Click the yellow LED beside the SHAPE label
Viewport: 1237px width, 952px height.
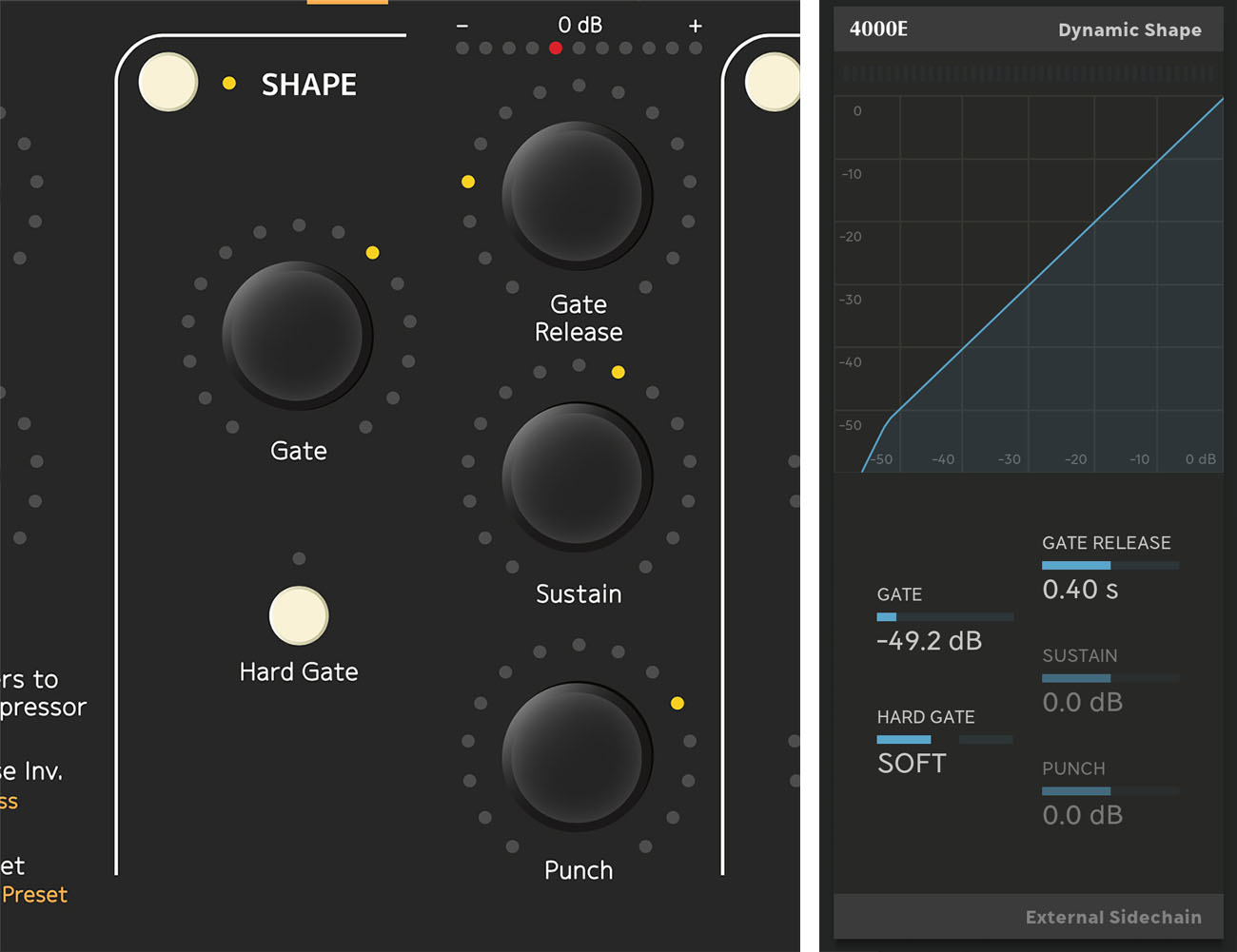(228, 84)
